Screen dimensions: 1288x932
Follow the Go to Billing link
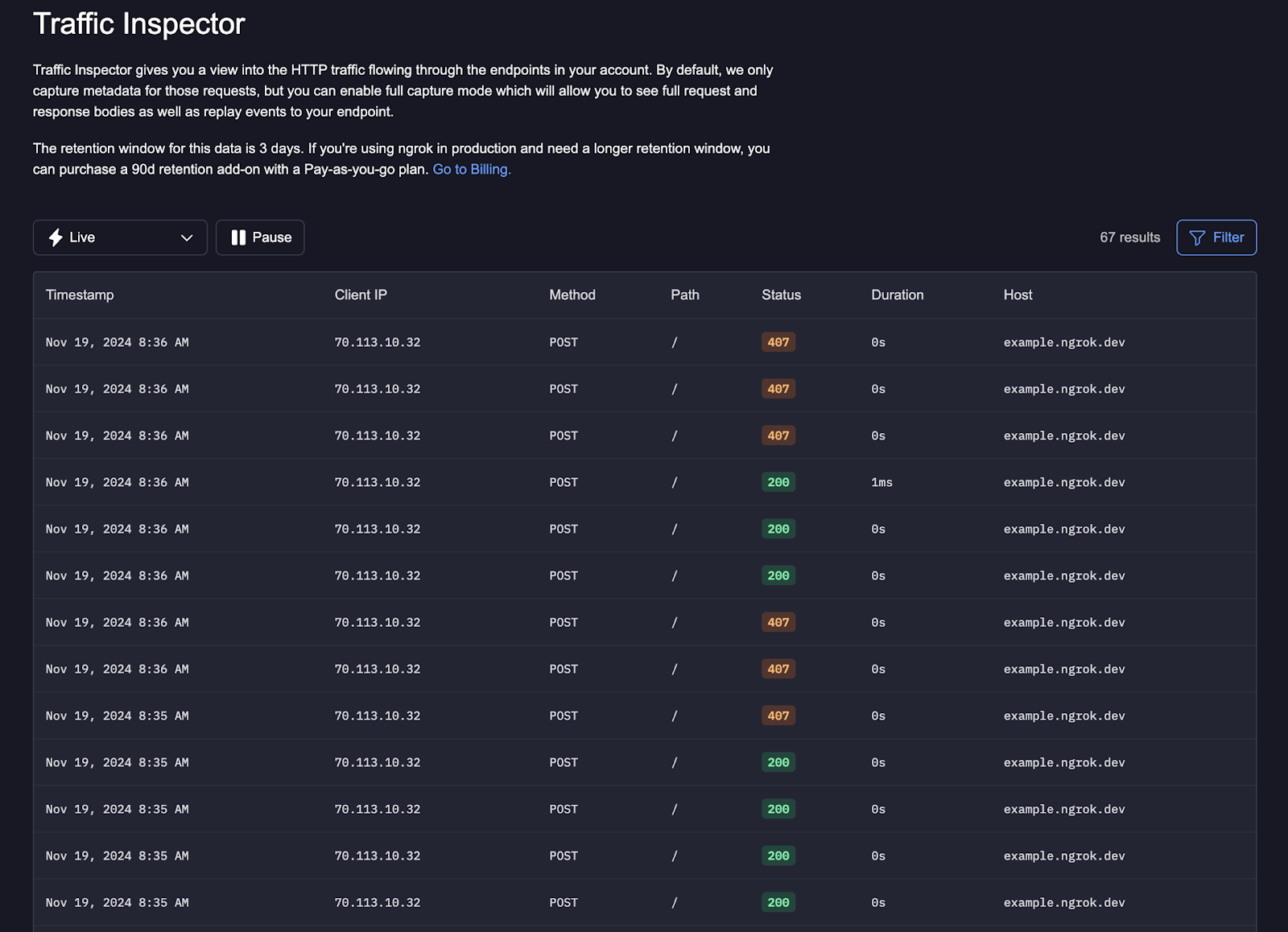[x=472, y=169]
